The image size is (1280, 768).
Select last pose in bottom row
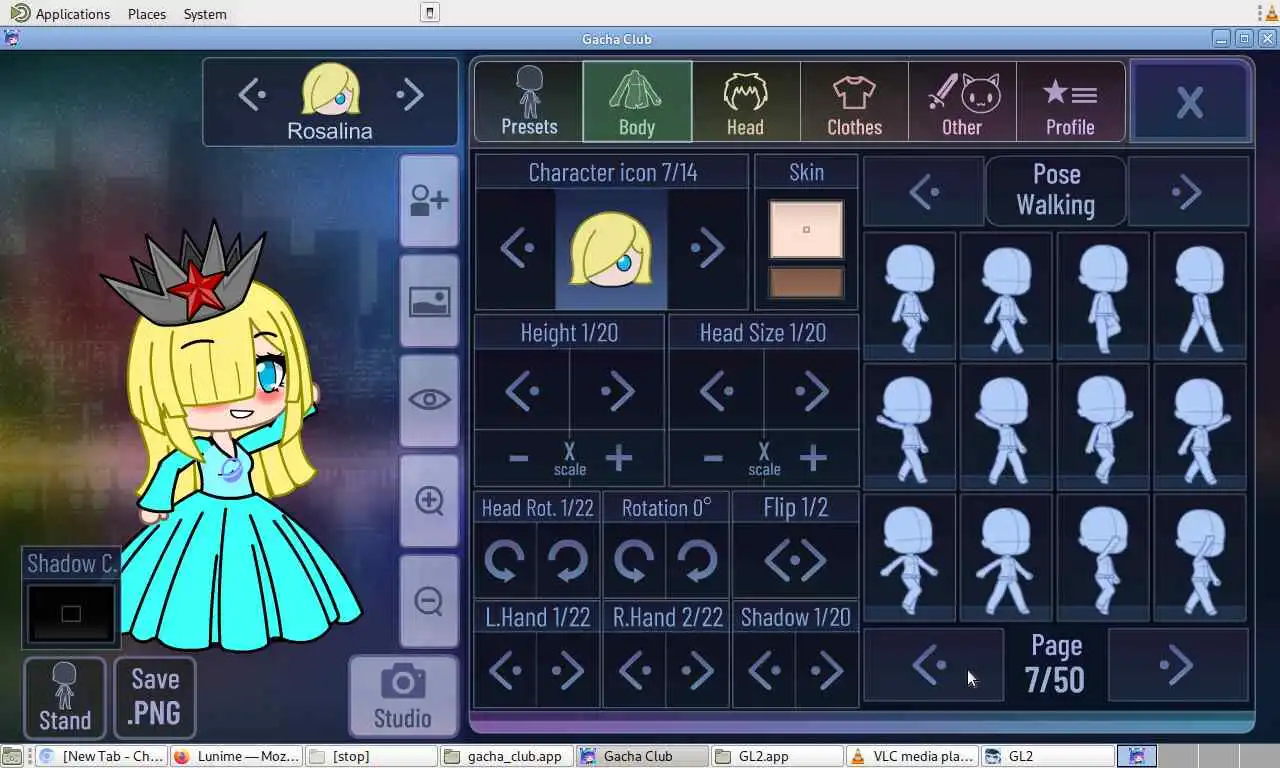click(x=1200, y=558)
